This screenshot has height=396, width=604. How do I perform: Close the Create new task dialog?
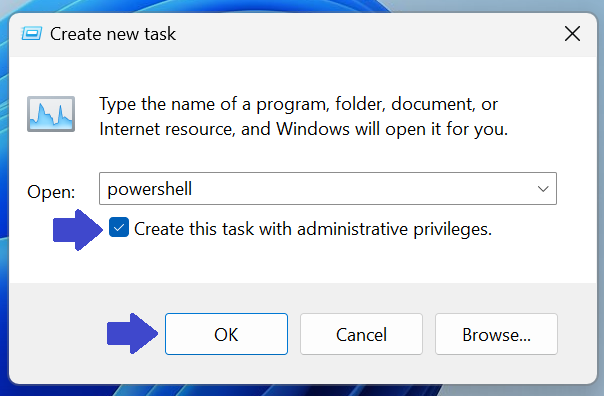pyautogui.click(x=572, y=34)
